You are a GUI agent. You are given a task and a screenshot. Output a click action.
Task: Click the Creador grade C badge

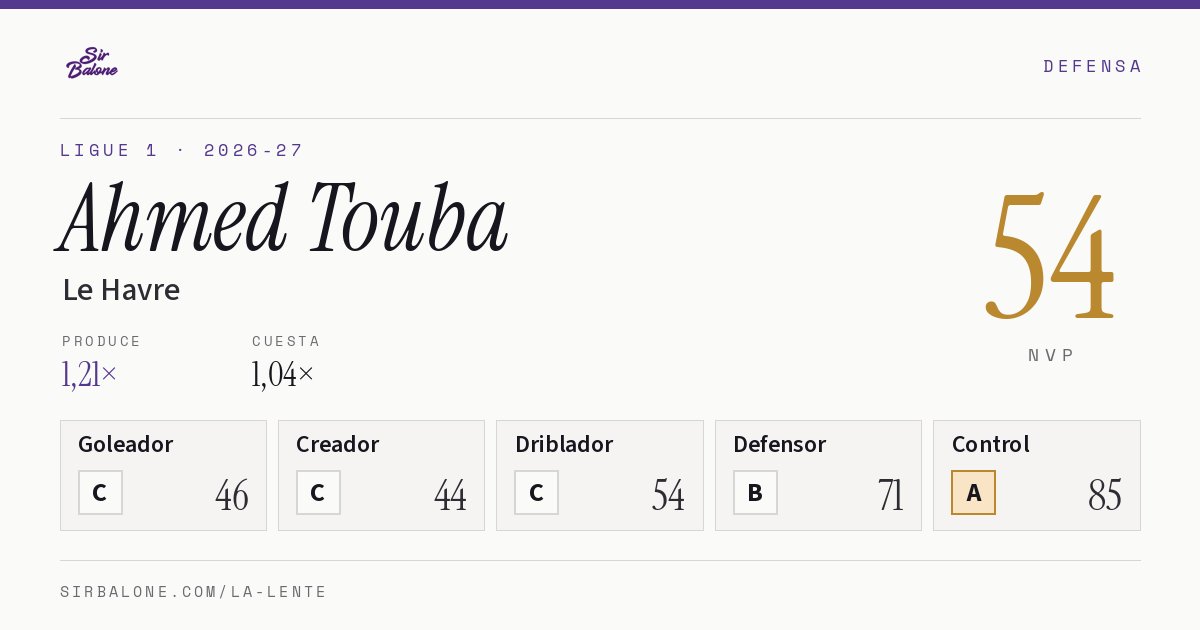(318, 493)
